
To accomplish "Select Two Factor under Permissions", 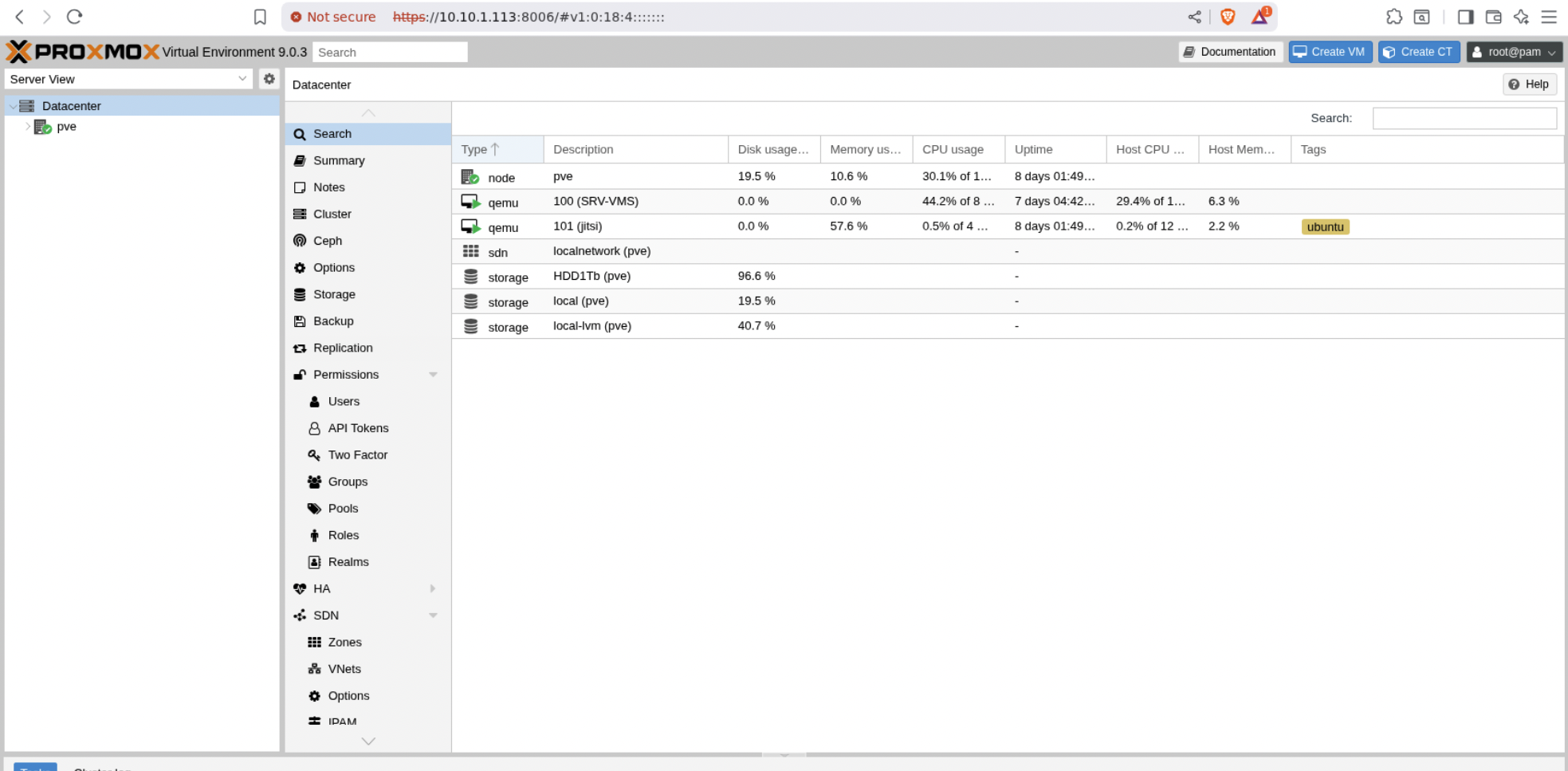I will (357, 455).
